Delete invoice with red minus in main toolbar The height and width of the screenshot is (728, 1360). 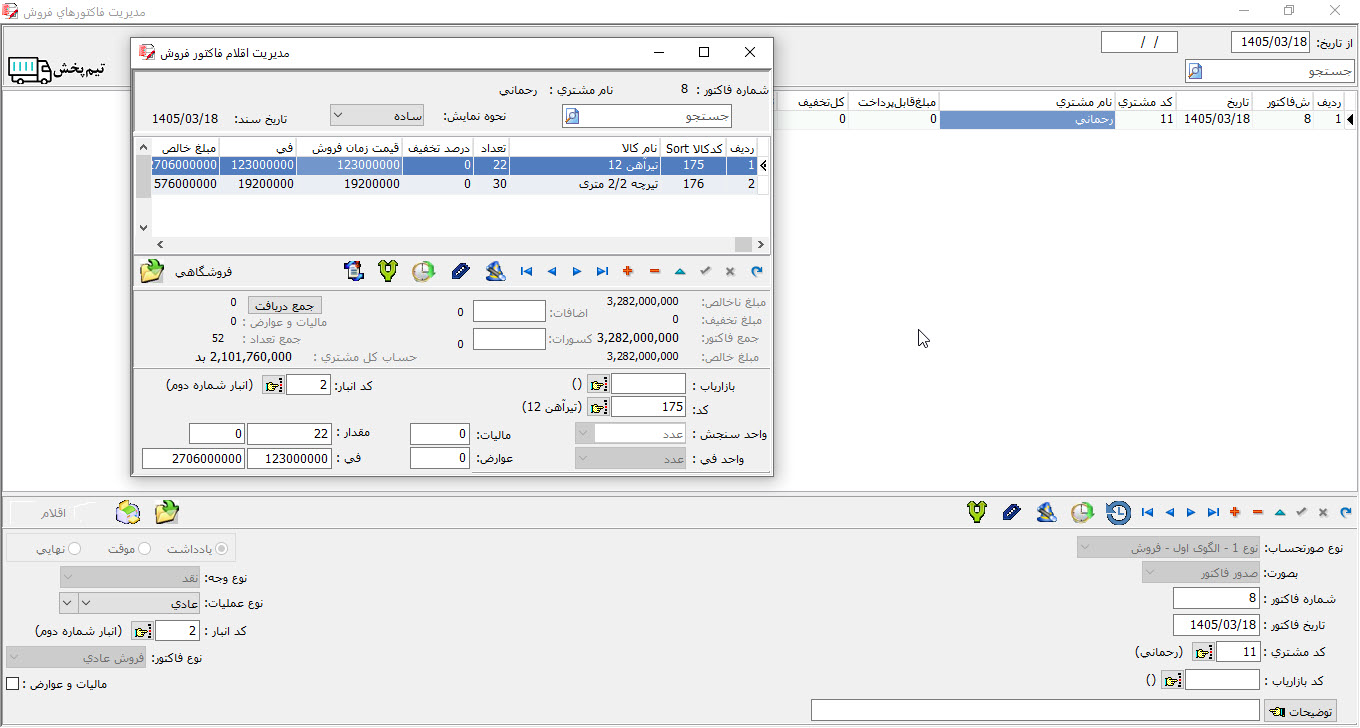click(x=1257, y=512)
